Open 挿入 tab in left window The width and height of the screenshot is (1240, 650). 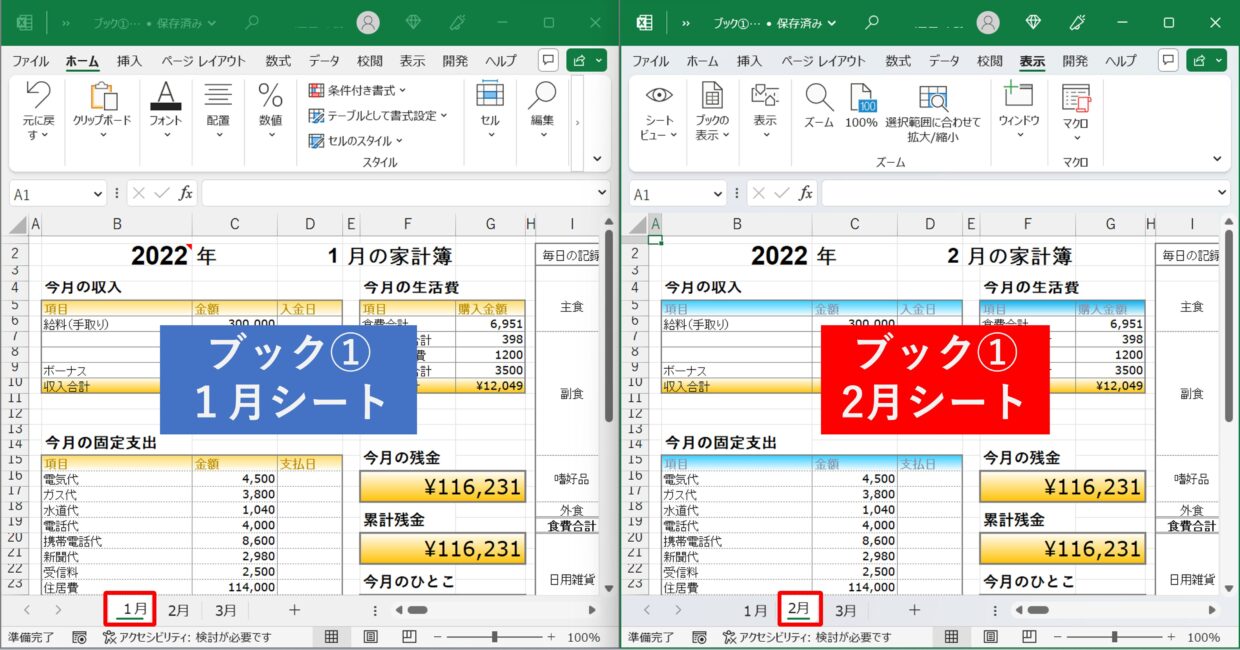129,61
